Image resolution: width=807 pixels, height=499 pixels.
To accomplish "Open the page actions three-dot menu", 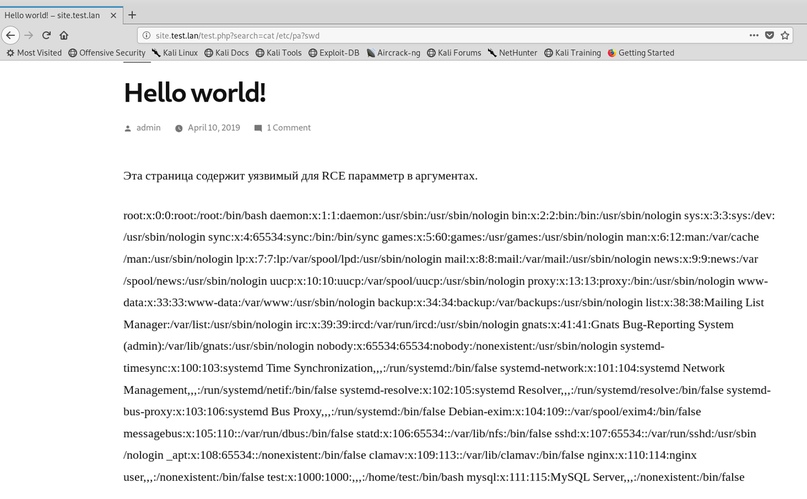I will pyautogui.click(x=753, y=35).
